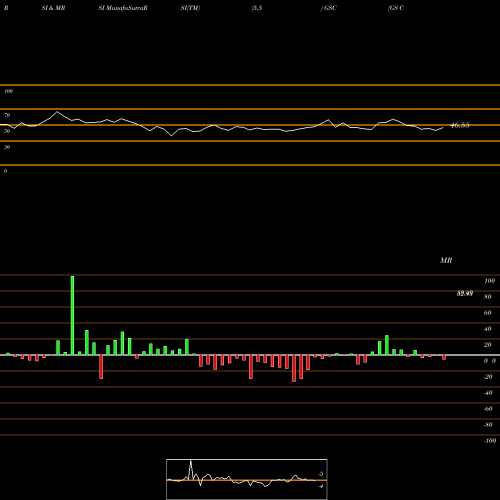
Task: Click the -20 label on MR axis
Action: coord(488,377)
